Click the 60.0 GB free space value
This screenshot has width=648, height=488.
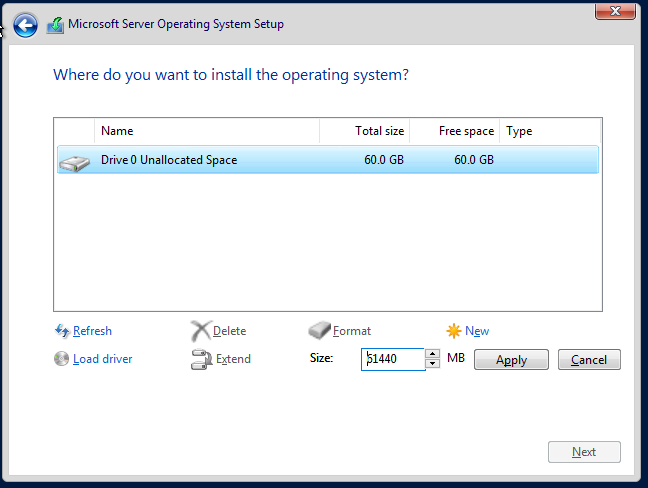point(474,160)
